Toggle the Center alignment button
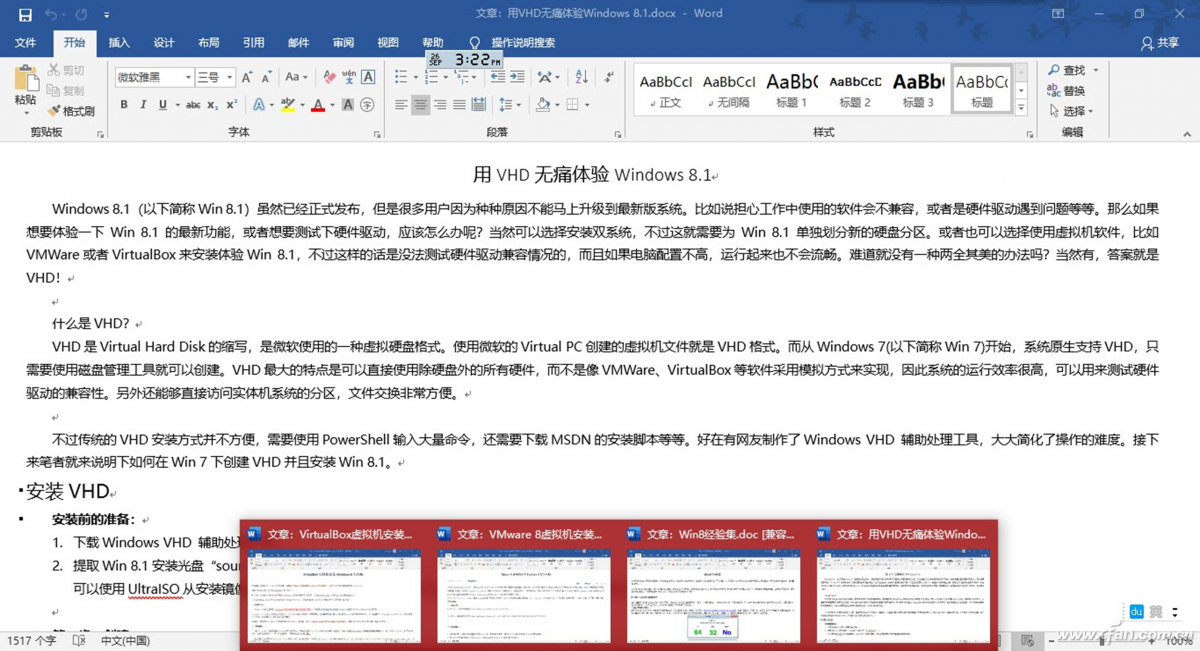The image size is (1200, 651). pyautogui.click(x=421, y=104)
